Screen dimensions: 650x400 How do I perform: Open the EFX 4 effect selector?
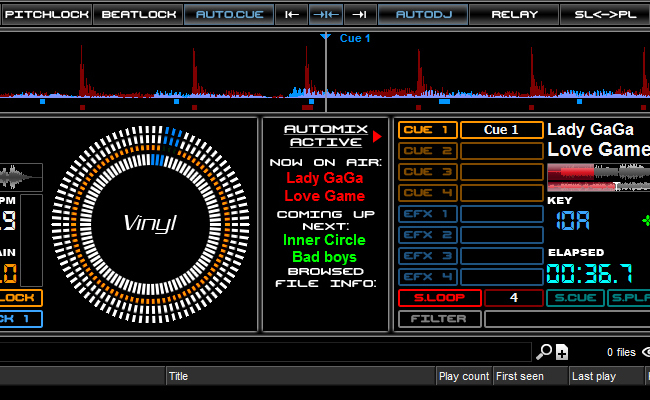(x=502, y=277)
